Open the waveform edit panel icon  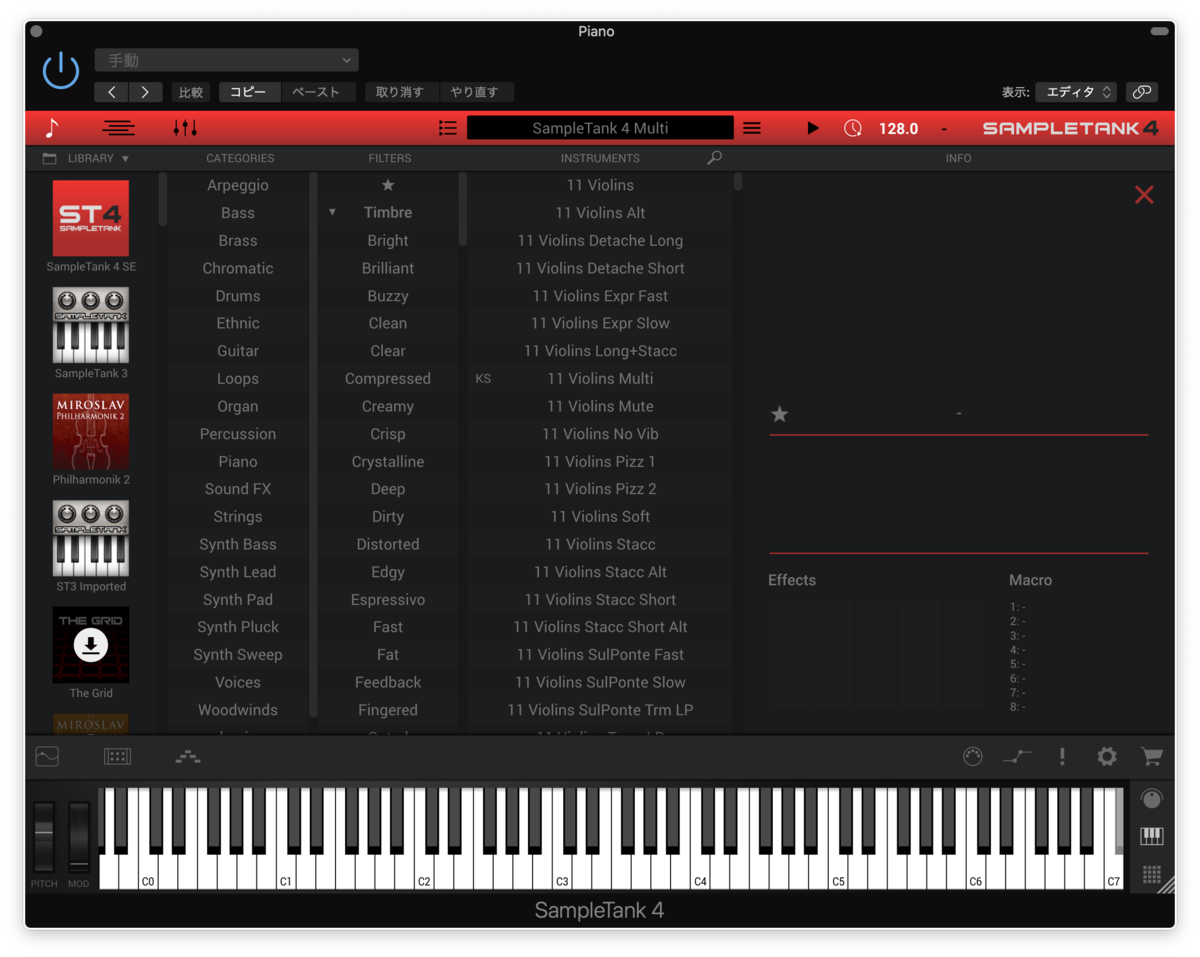point(47,757)
